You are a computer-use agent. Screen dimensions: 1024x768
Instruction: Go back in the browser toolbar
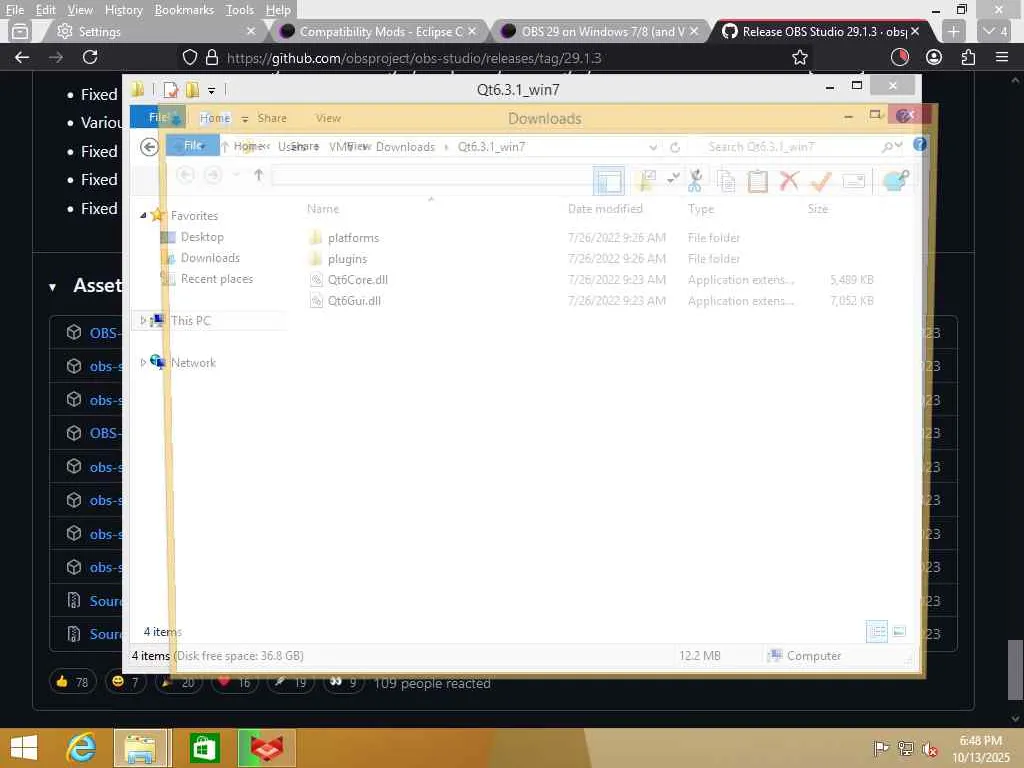(22, 57)
